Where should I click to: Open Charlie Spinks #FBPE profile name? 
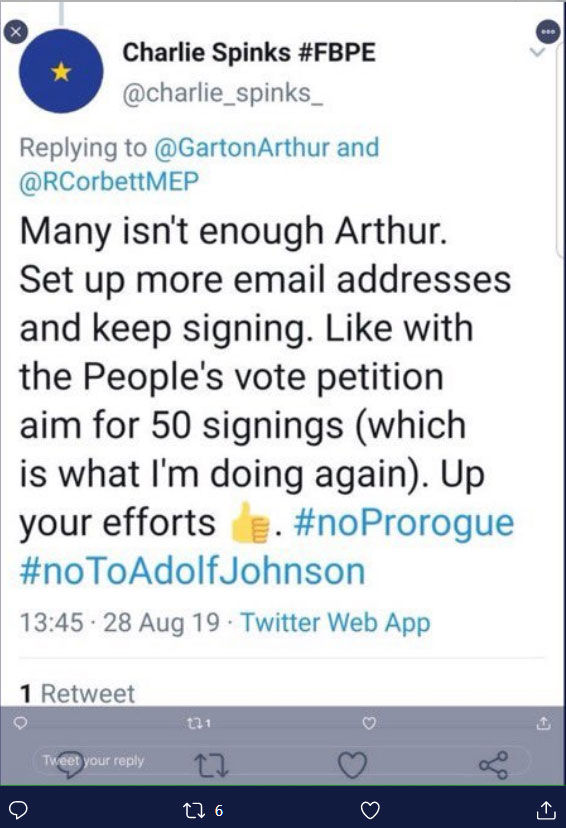click(x=249, y=52)
